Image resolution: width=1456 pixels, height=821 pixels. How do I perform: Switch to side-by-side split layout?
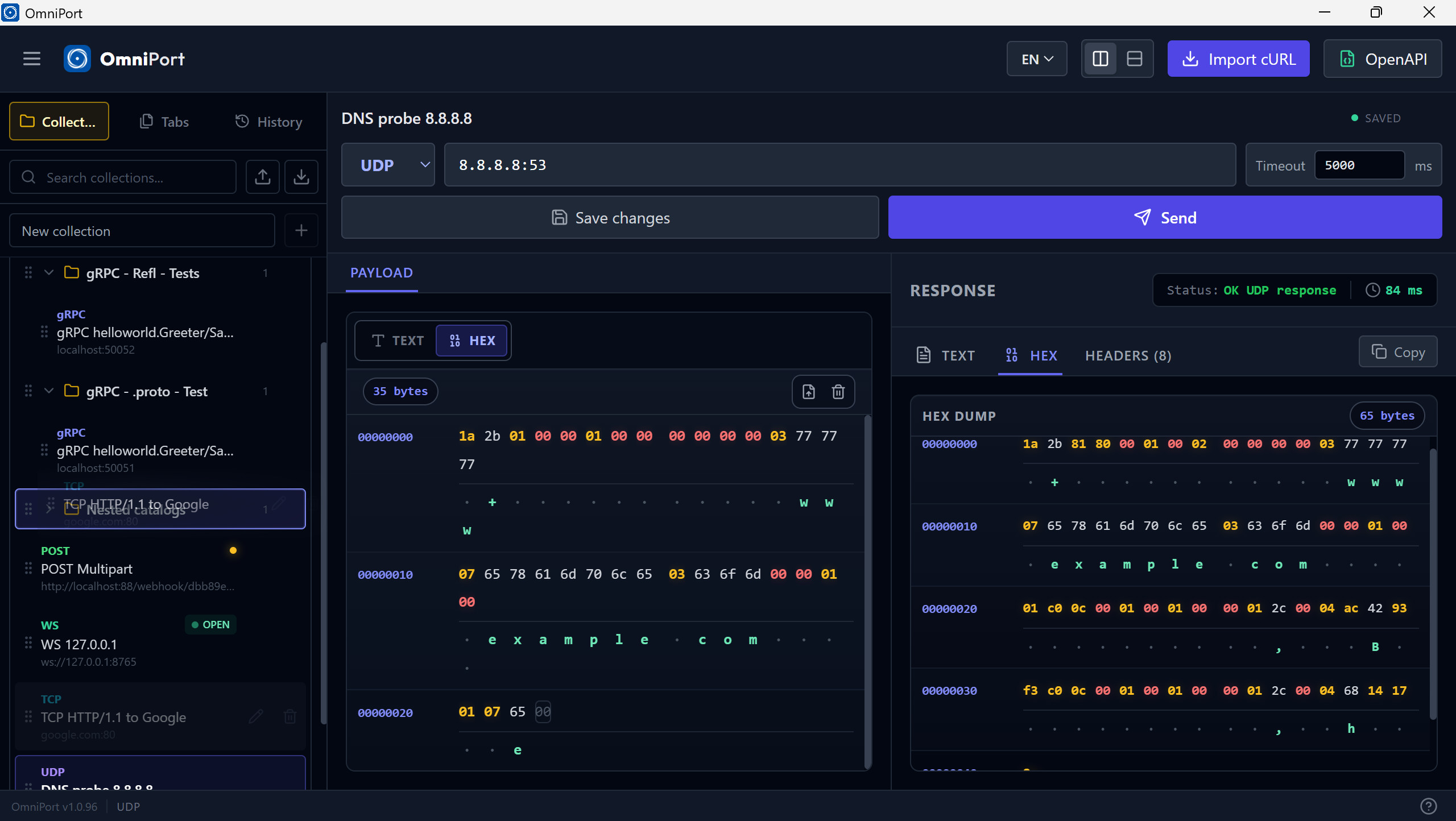tap(1100, 59)
